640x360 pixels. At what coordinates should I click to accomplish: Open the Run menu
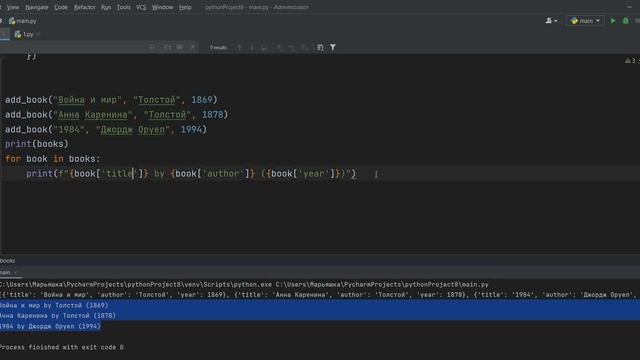(106, 7)
